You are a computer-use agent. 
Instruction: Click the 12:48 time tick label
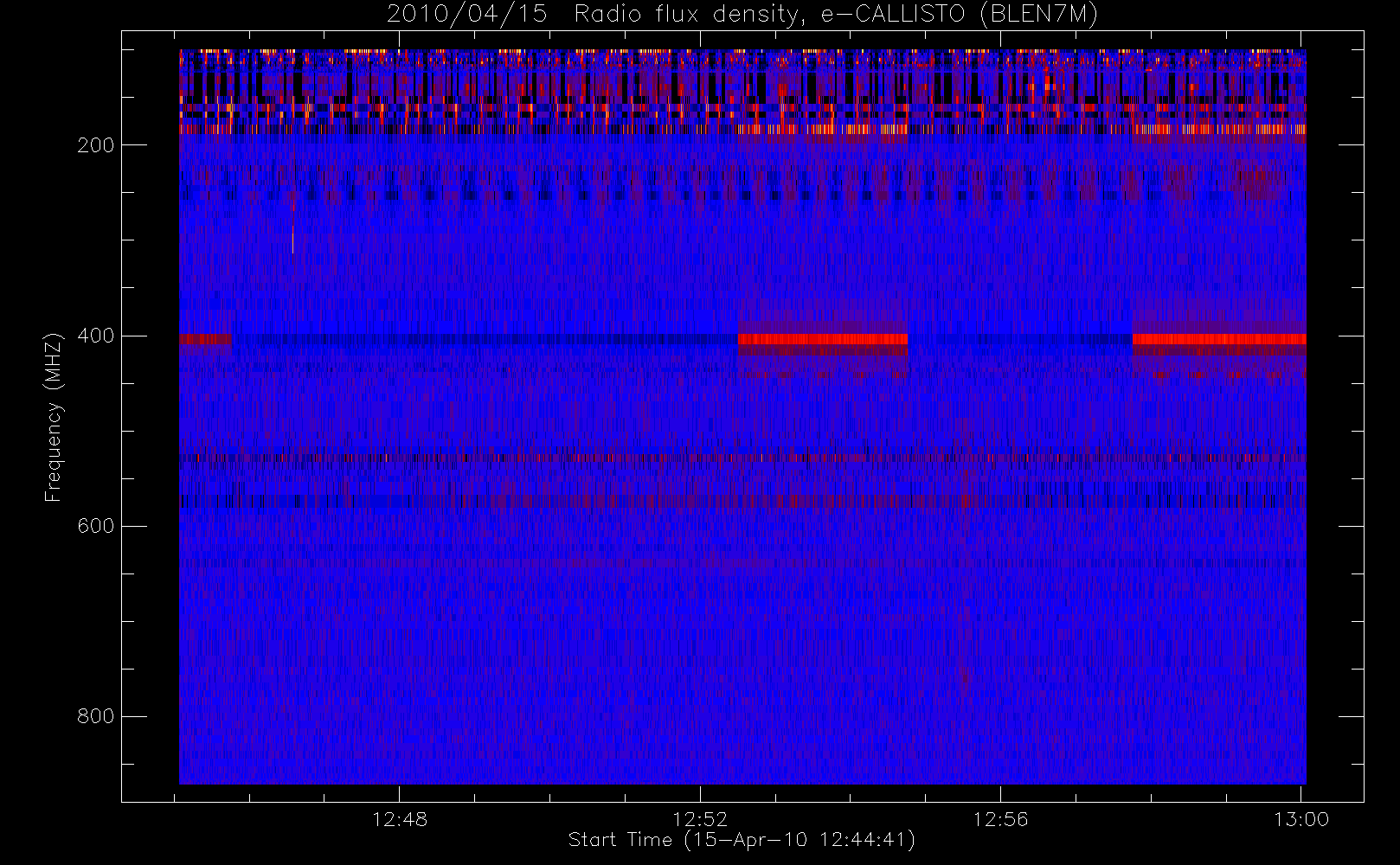400,819
